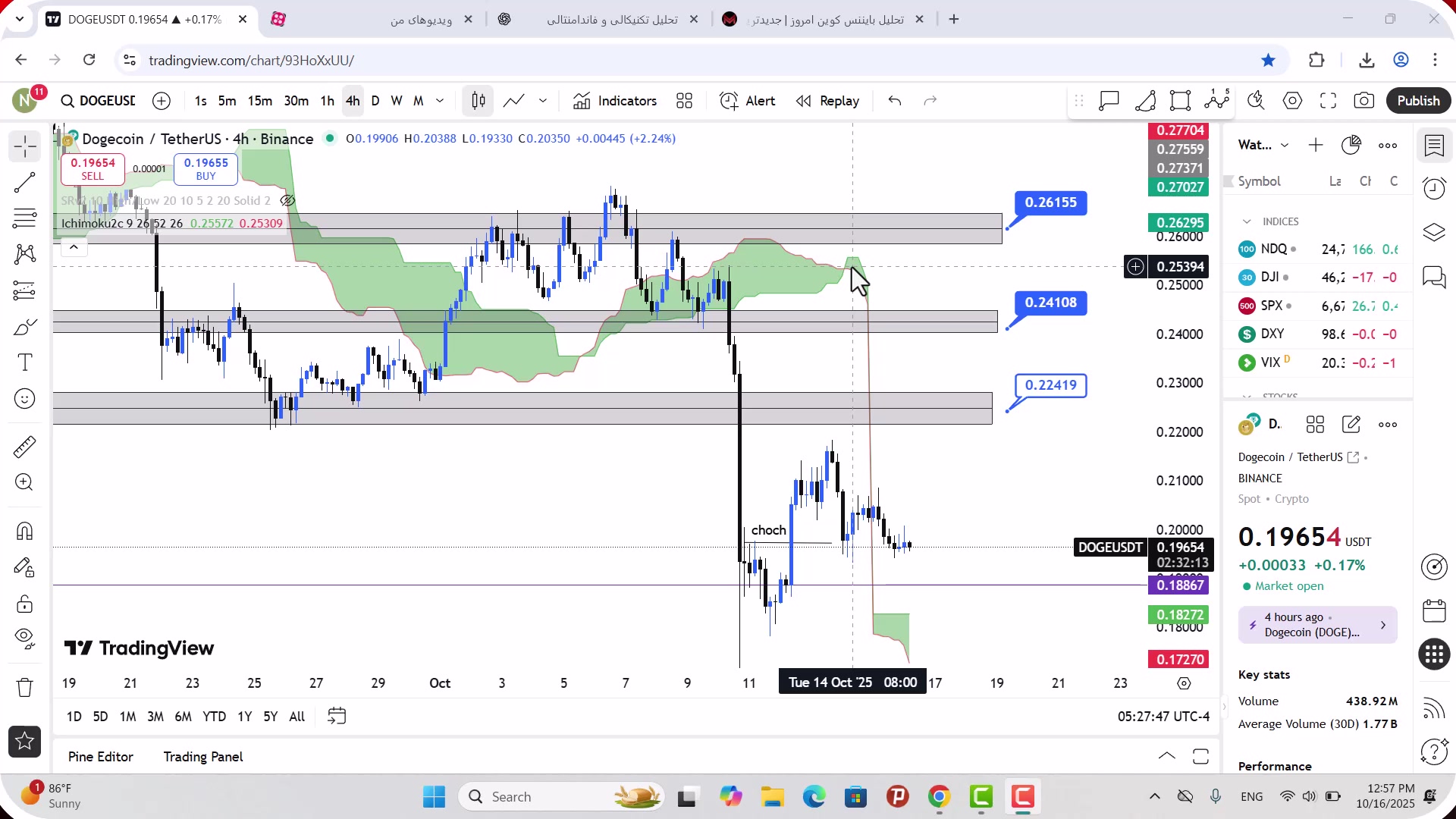1456x819 pixels.
Task: Open the favorites star toolbar
Action: point(24,742)
